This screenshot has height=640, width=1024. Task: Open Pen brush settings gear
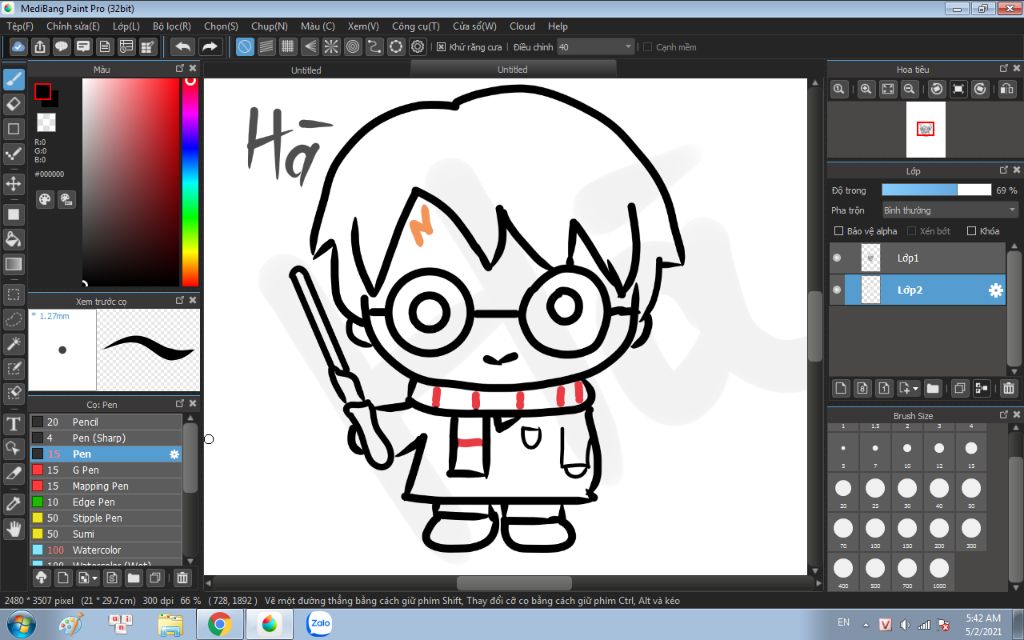point(174,454)
